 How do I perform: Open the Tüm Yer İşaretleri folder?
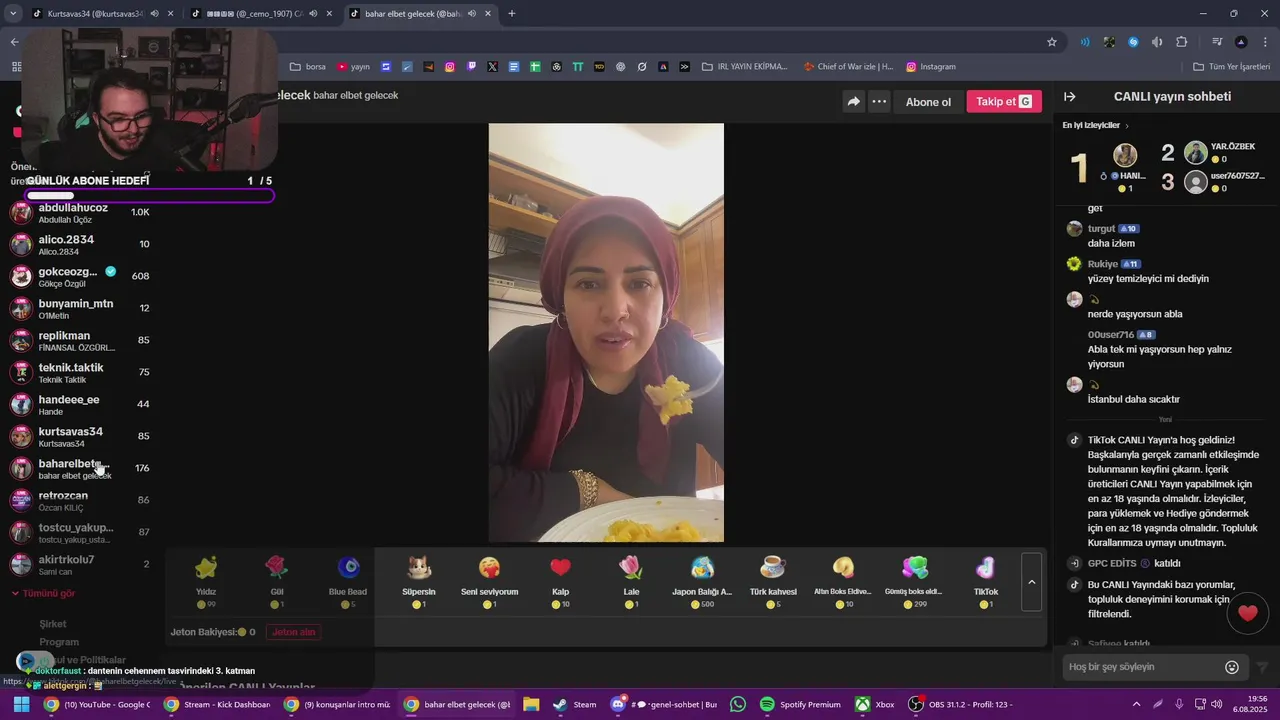pyautogui.click(x=1231, y=67)
